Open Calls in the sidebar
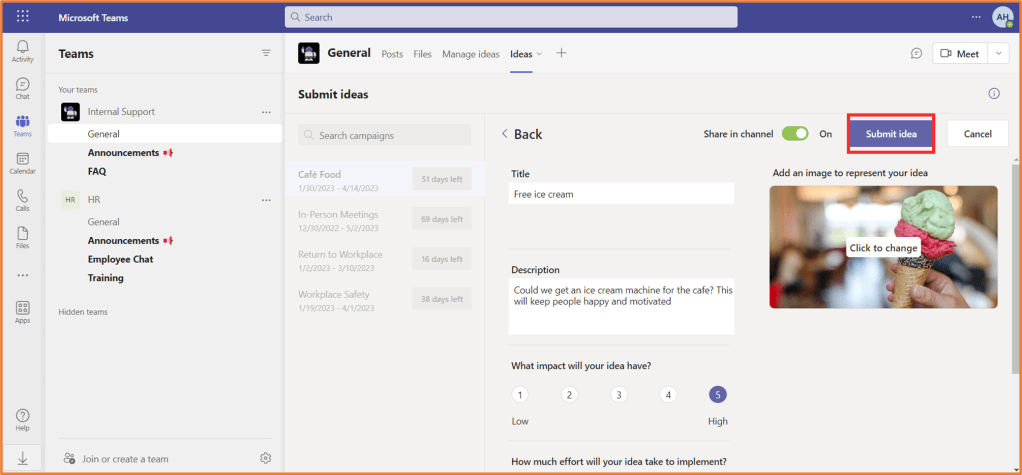 (x=22, y=200)
